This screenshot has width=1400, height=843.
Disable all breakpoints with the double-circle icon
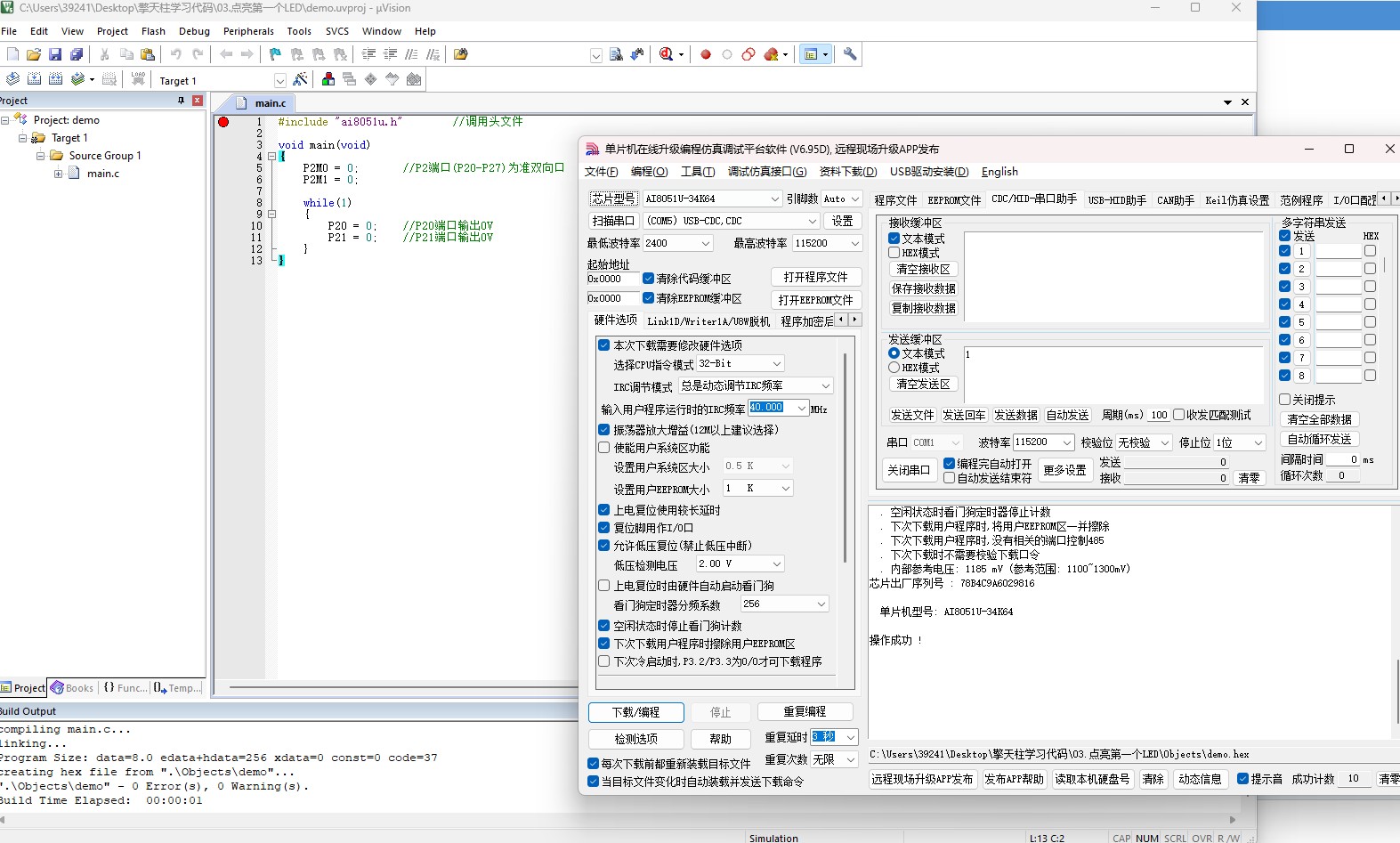749,54
